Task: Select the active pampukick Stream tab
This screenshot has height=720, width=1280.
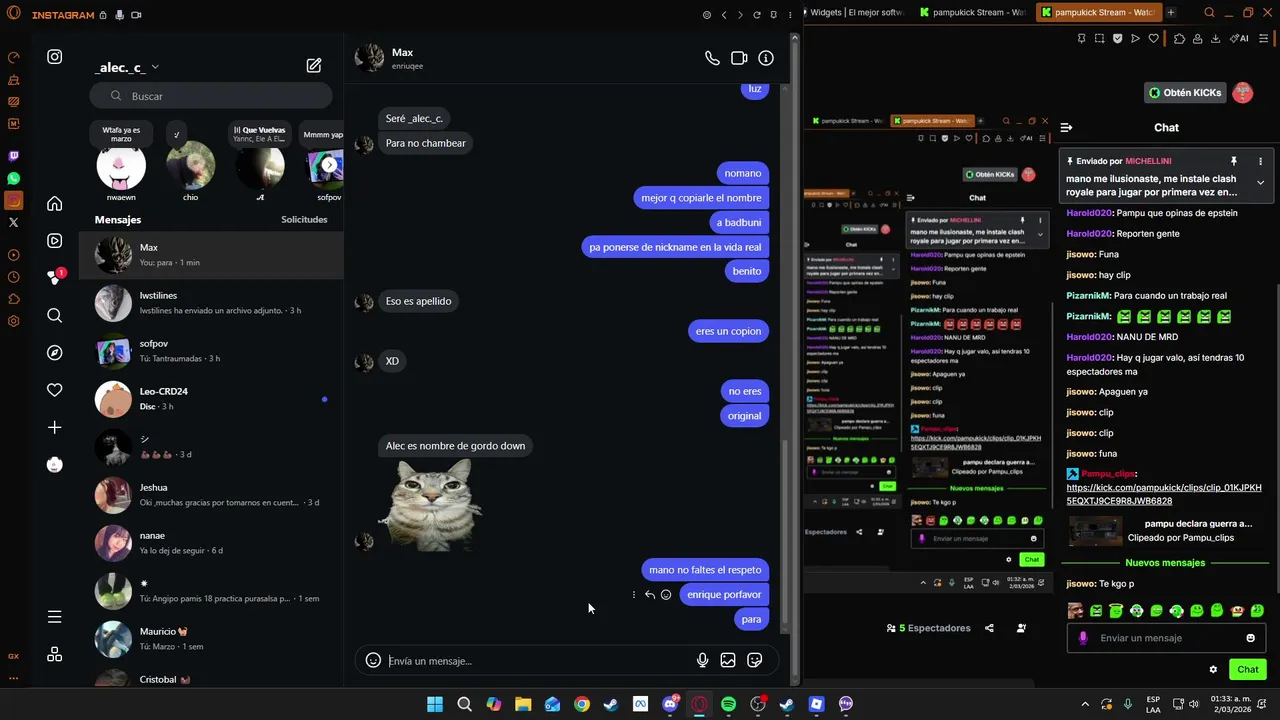Action: coord(1097,13)
